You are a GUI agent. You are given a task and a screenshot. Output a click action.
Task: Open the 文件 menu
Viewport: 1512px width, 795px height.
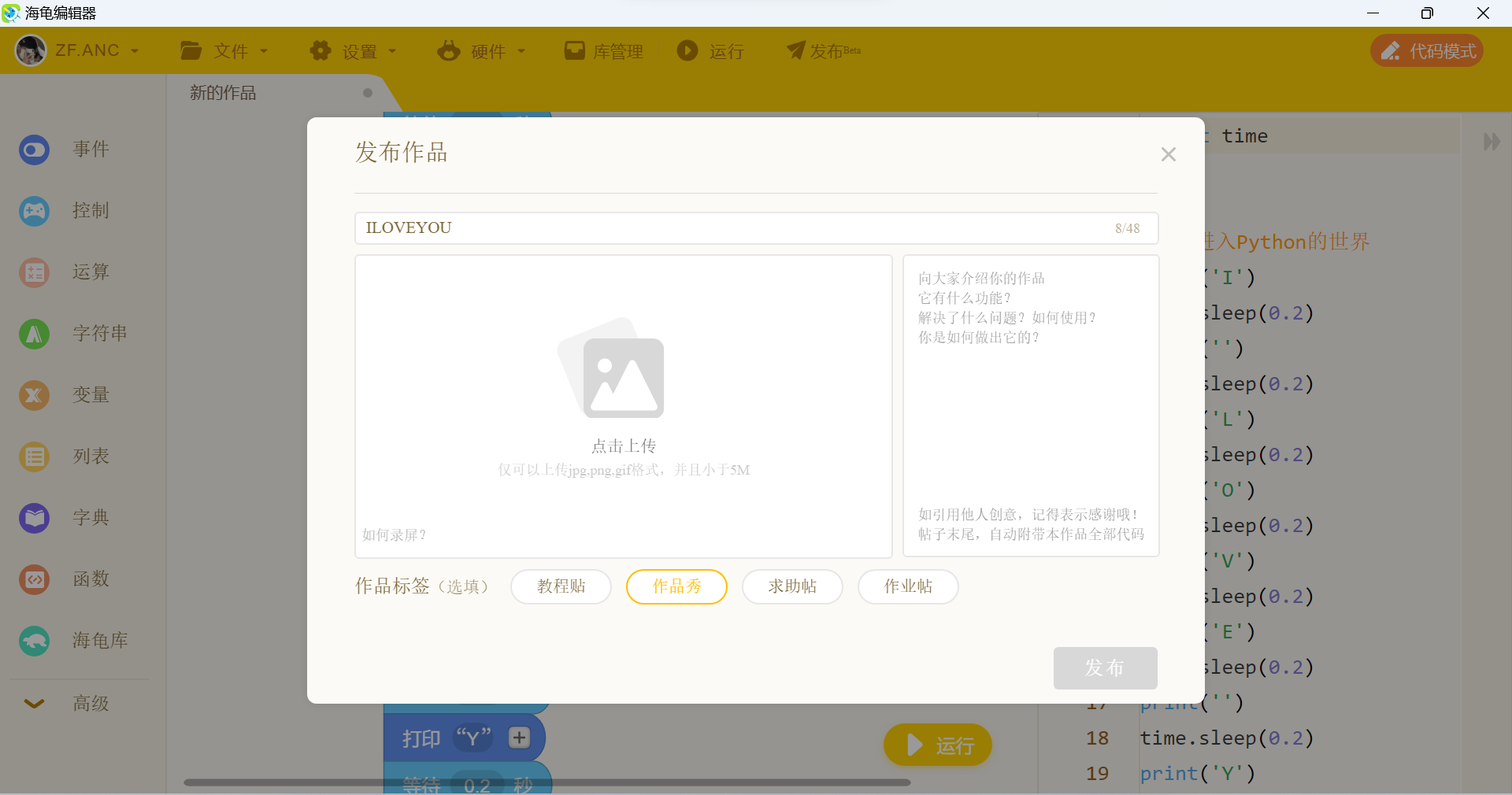224,51
